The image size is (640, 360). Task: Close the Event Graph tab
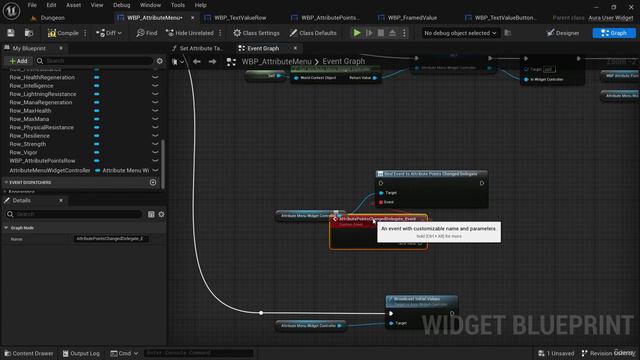coord(295,48)
